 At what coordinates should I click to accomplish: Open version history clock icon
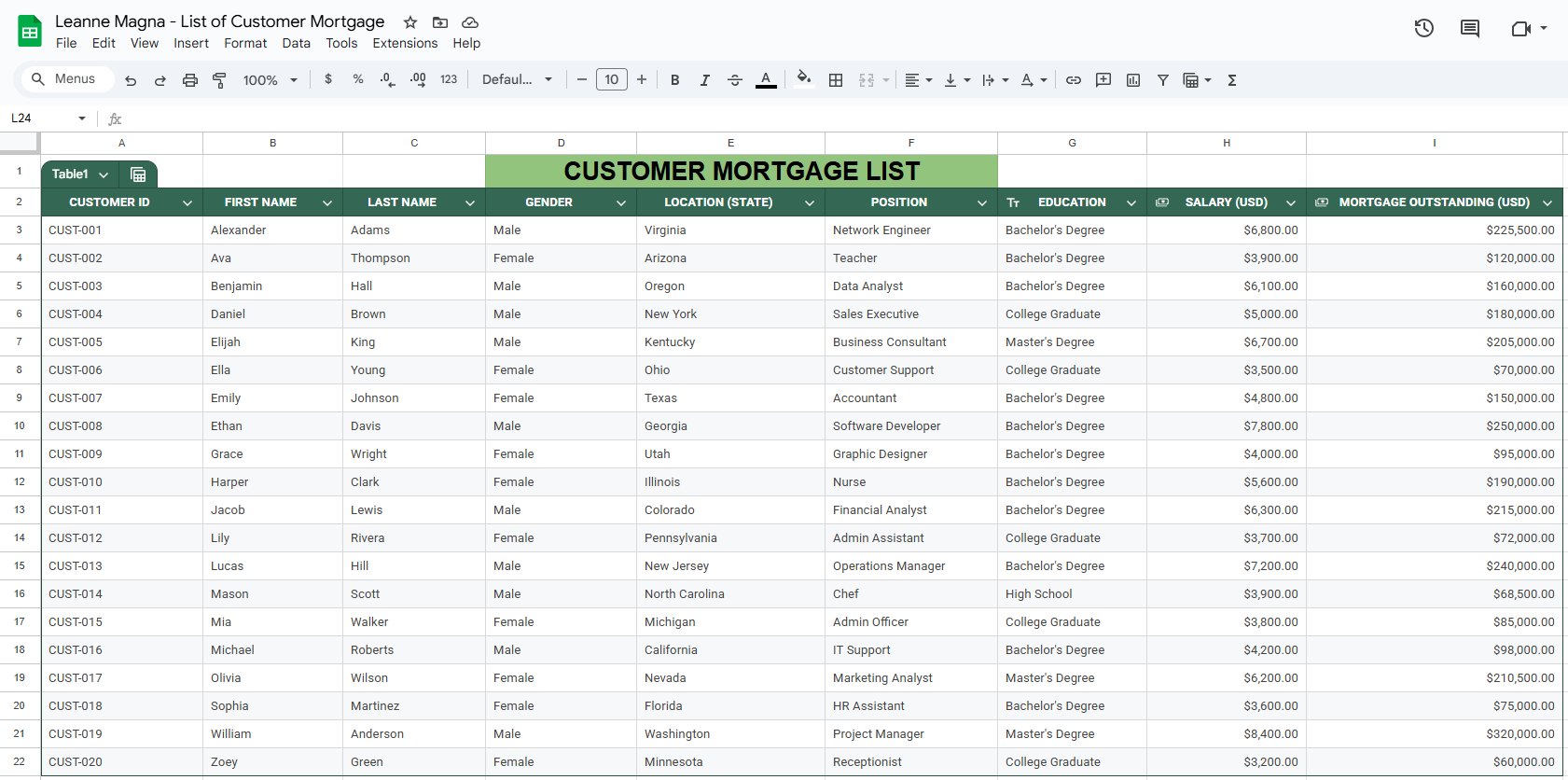pos(1423,28)
